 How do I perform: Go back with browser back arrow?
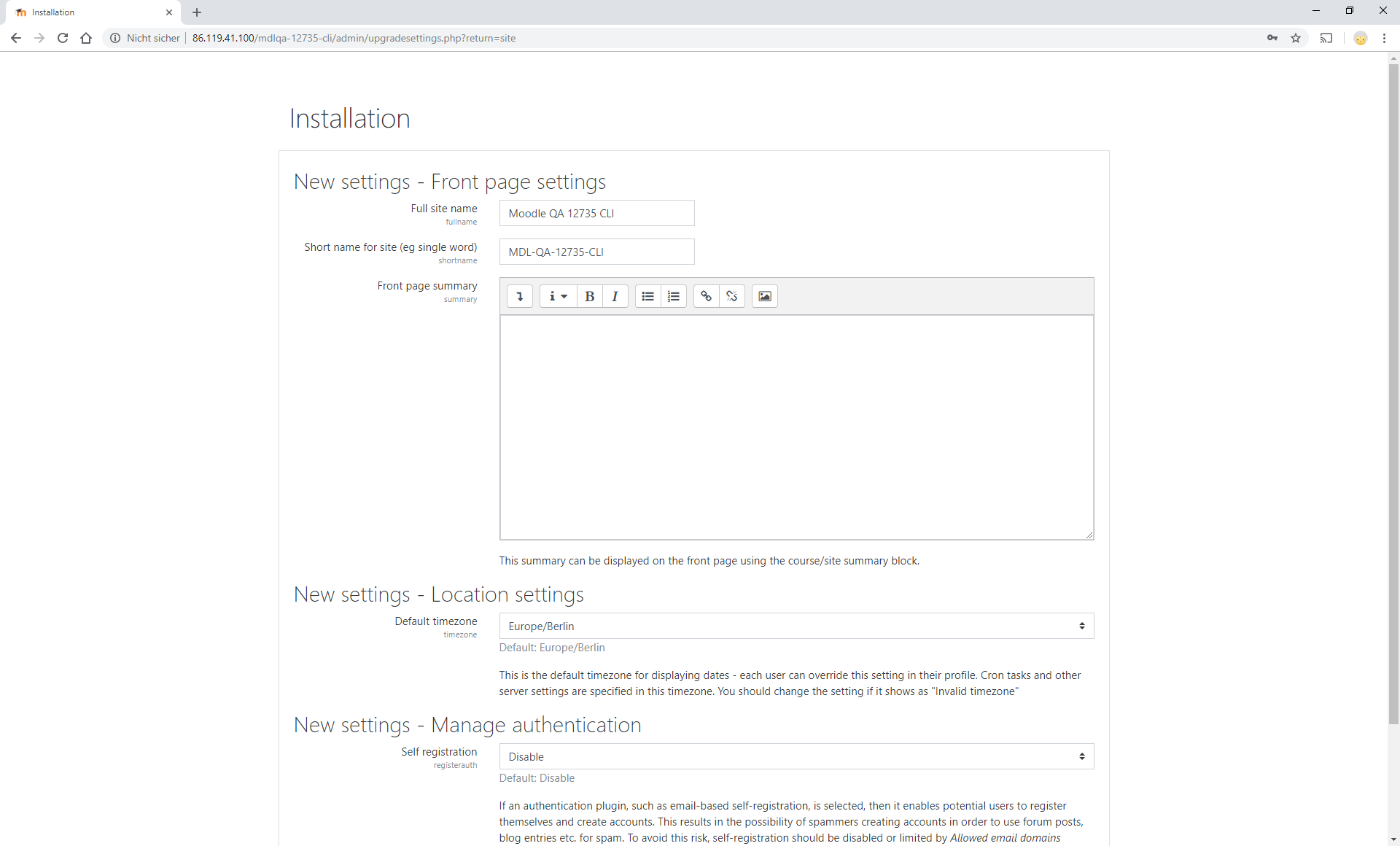click(16, 38)
